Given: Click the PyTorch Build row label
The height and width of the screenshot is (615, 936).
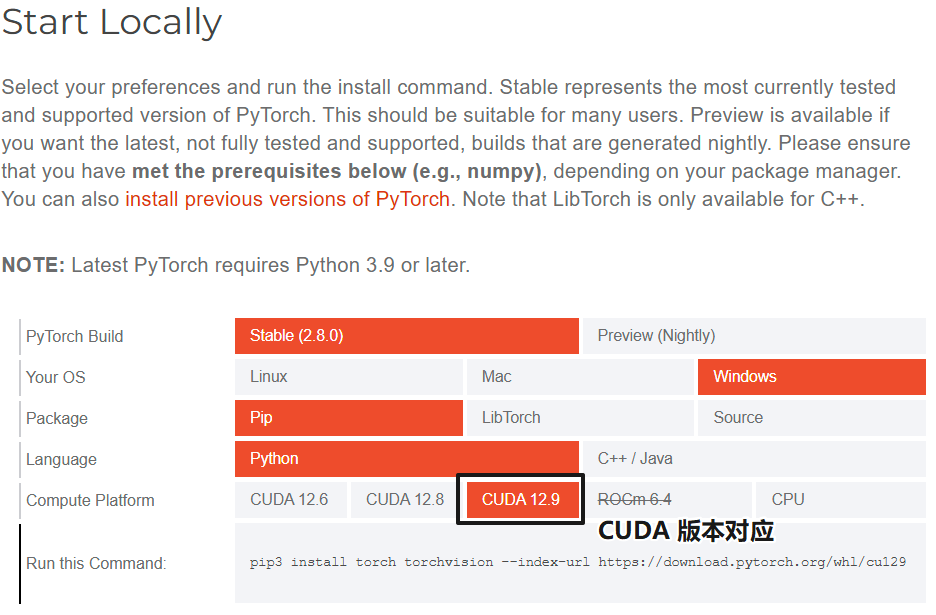Looking at the screenshot, I should tap(75, 337).
